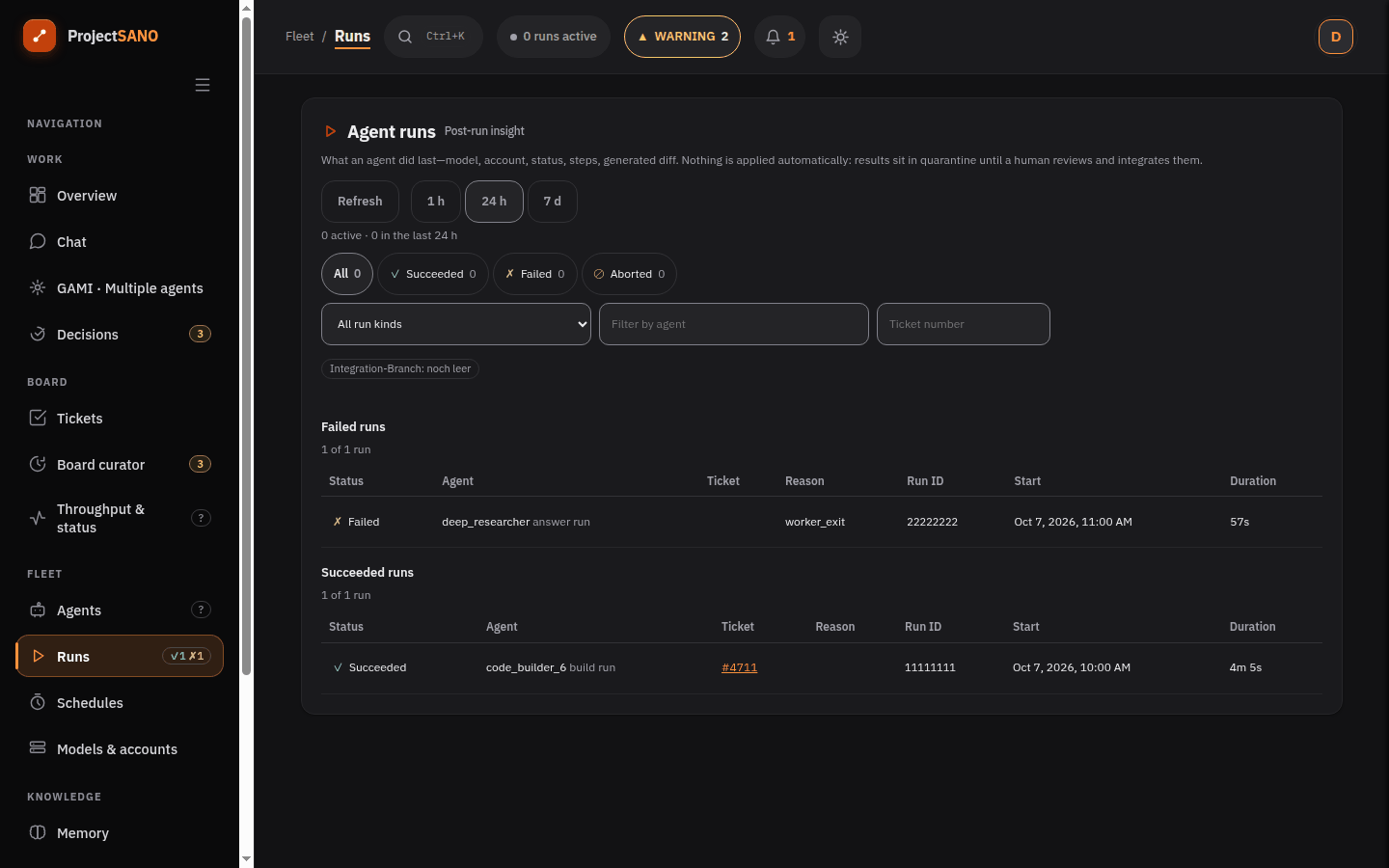Click the Board curator icon
1389x868 pixels.
(38, 464)
